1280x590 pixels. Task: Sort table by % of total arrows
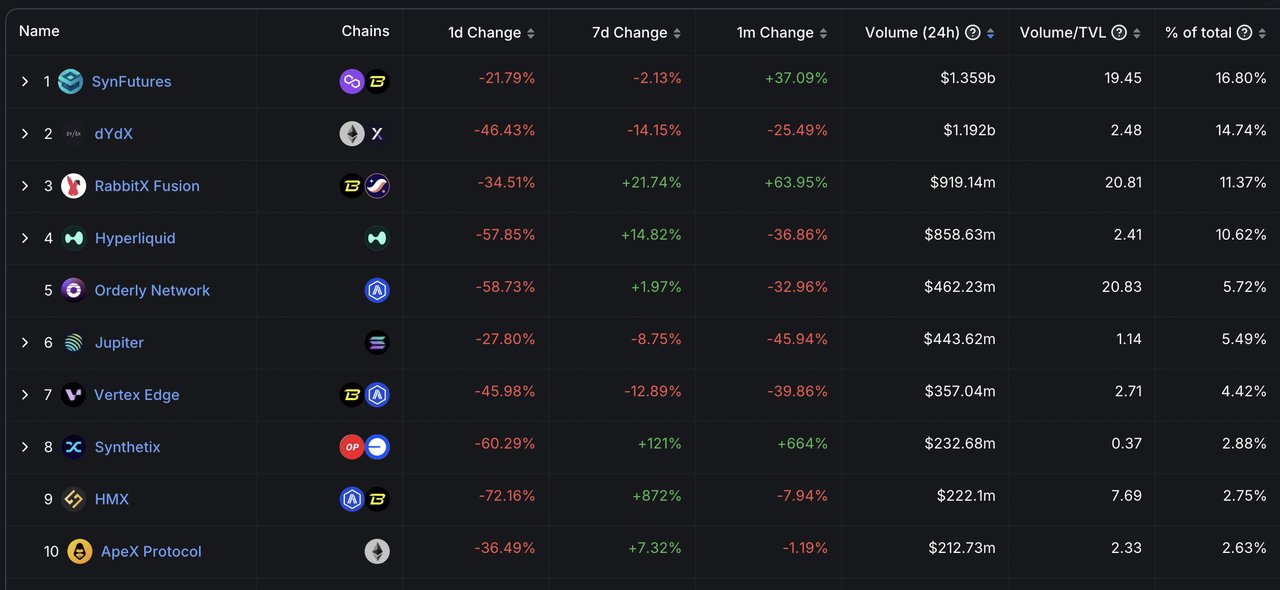1263,33
